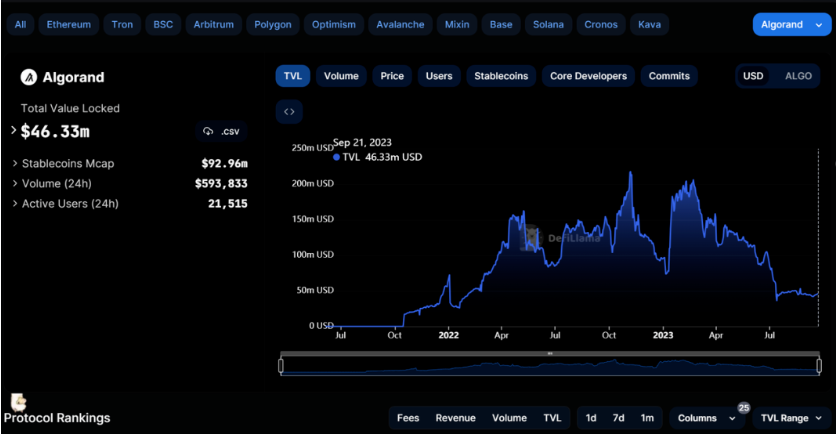
Task: Toggle the Volume chart metric
Action: 341,76
